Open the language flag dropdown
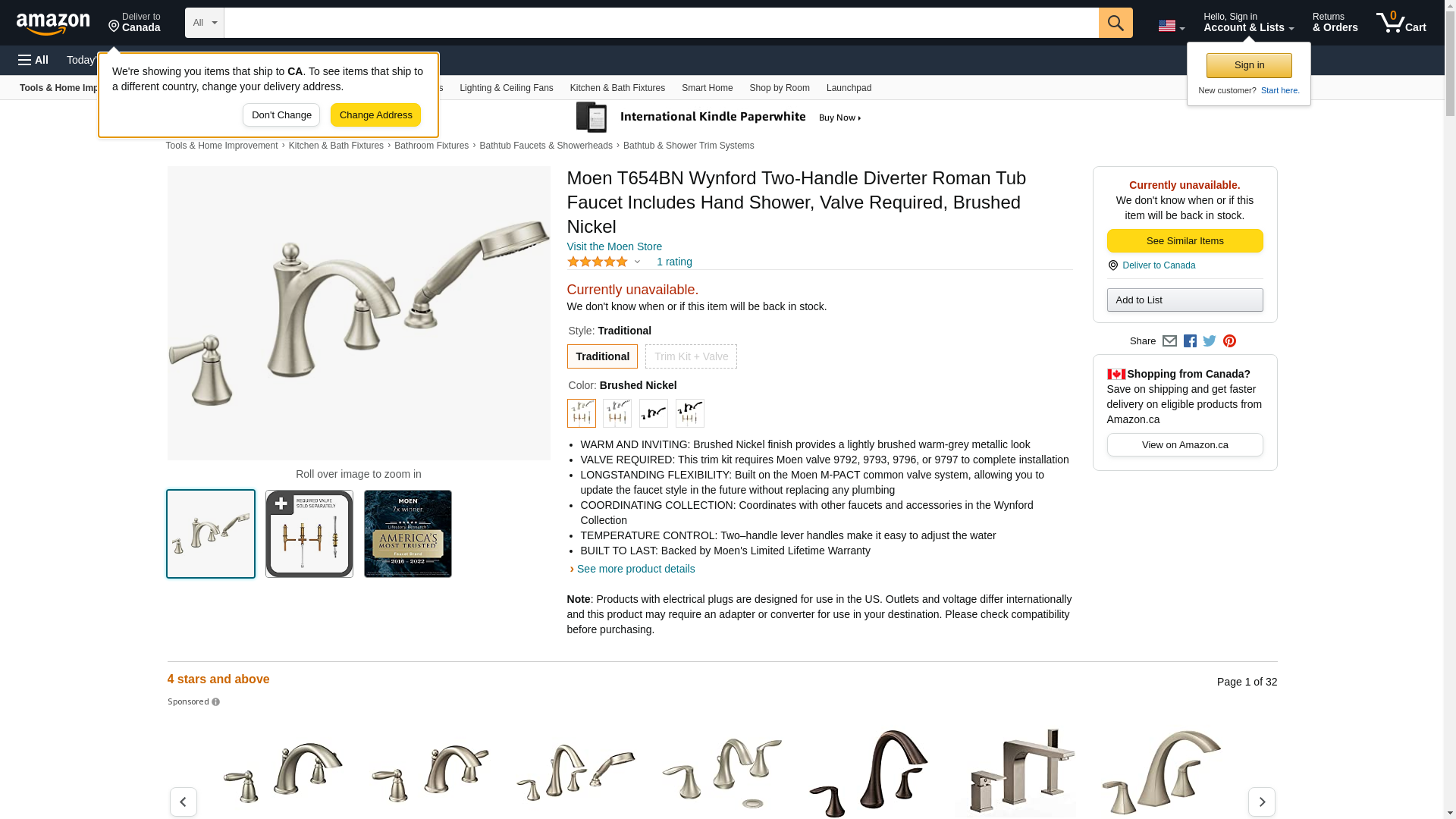The image size is (1456, 819). (1172, 27)
